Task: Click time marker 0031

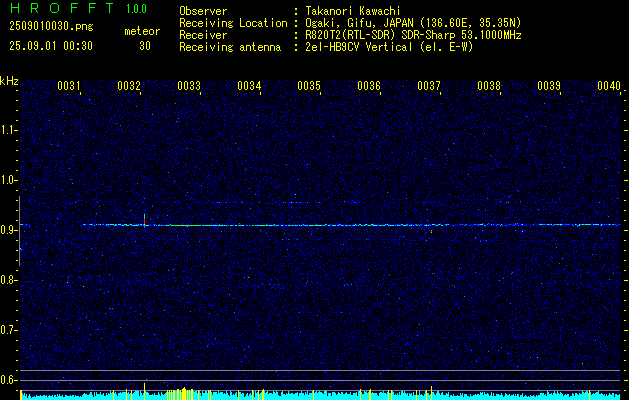Action: pyautogui.click(x=69, y=86)
